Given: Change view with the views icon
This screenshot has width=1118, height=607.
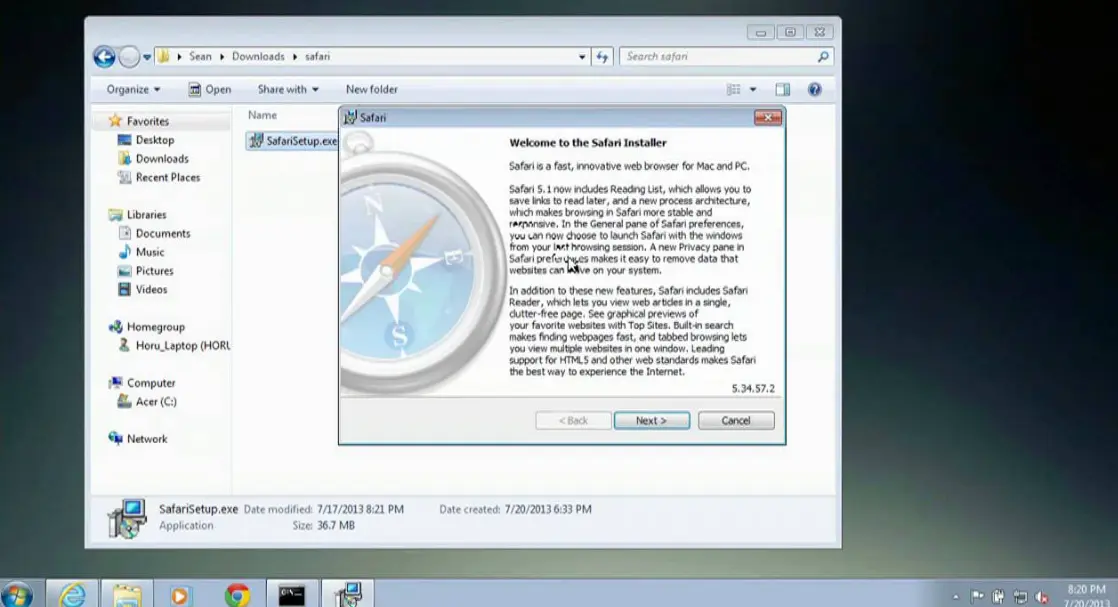Looking at the screenshot, I should click(x=733, y=89).
